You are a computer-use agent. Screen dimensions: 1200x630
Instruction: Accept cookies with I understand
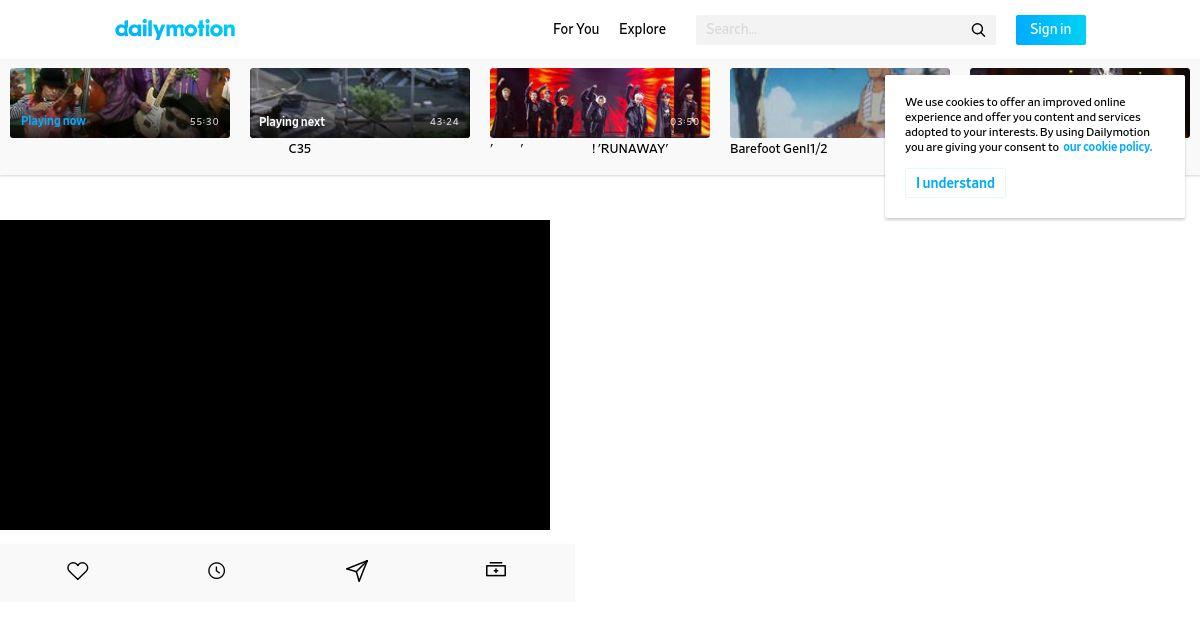click(955, 183)
